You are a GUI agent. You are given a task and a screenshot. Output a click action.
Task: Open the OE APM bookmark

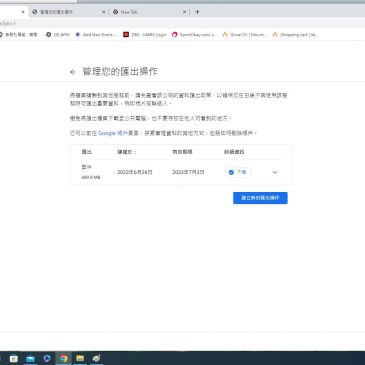(58, 35)
